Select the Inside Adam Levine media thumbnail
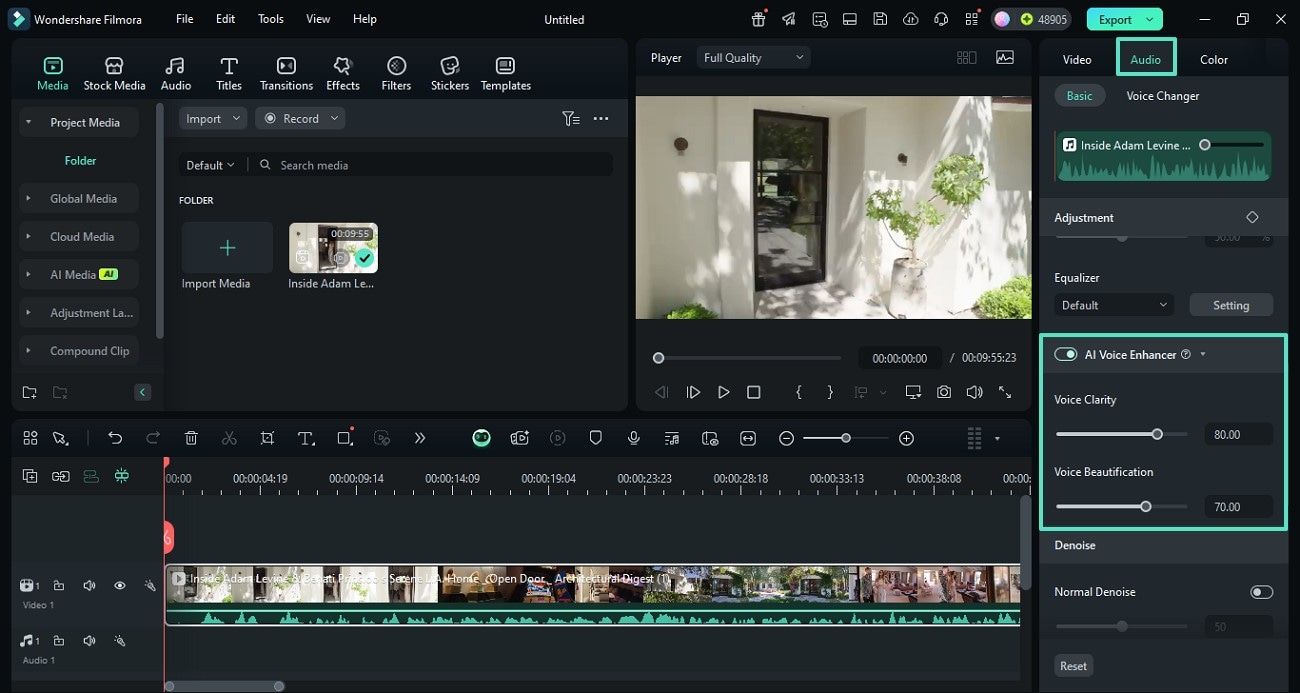 [333, 248]
